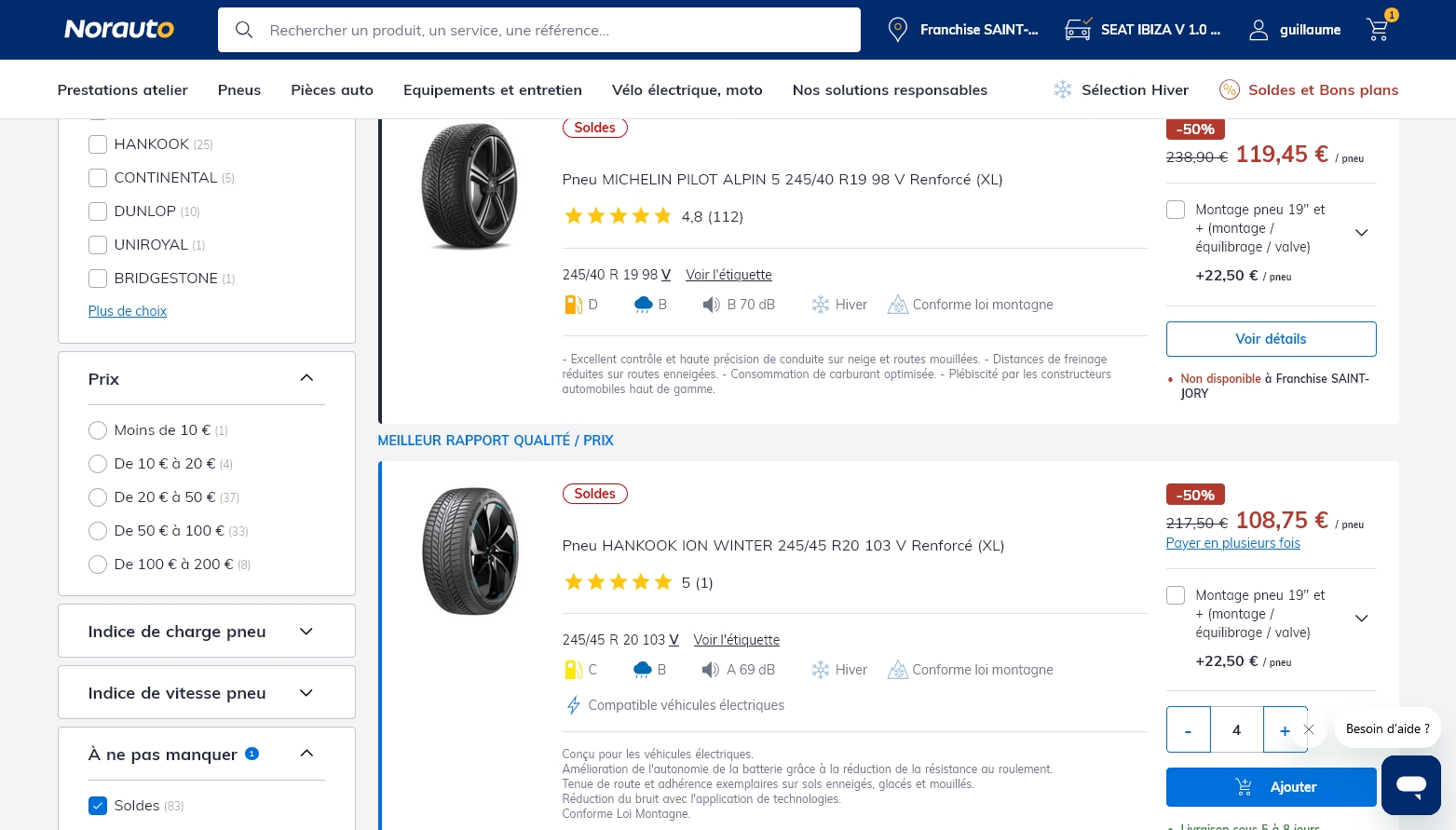Click the guillaume account icon
1456x830 pixels.
[1259, 30]
